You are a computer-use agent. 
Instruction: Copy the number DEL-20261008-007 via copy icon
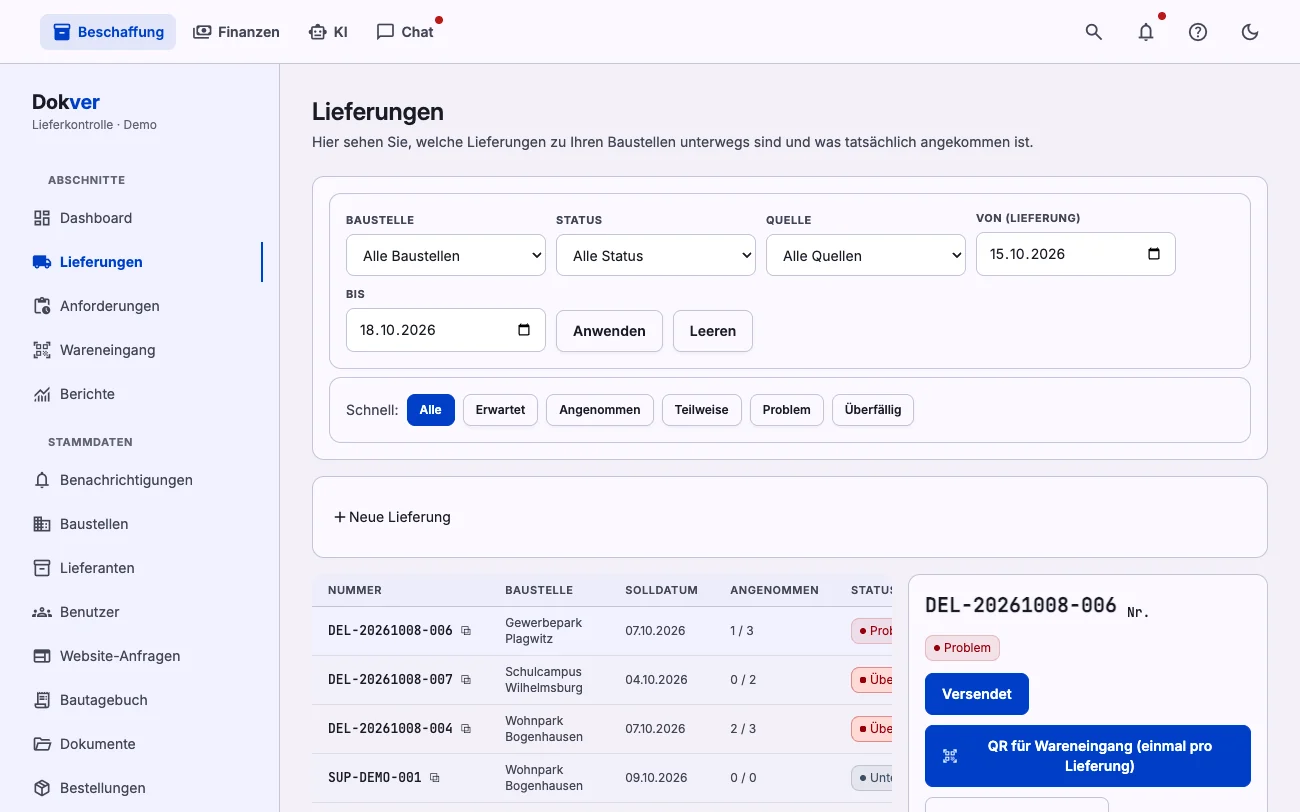(x=466, y=680)
